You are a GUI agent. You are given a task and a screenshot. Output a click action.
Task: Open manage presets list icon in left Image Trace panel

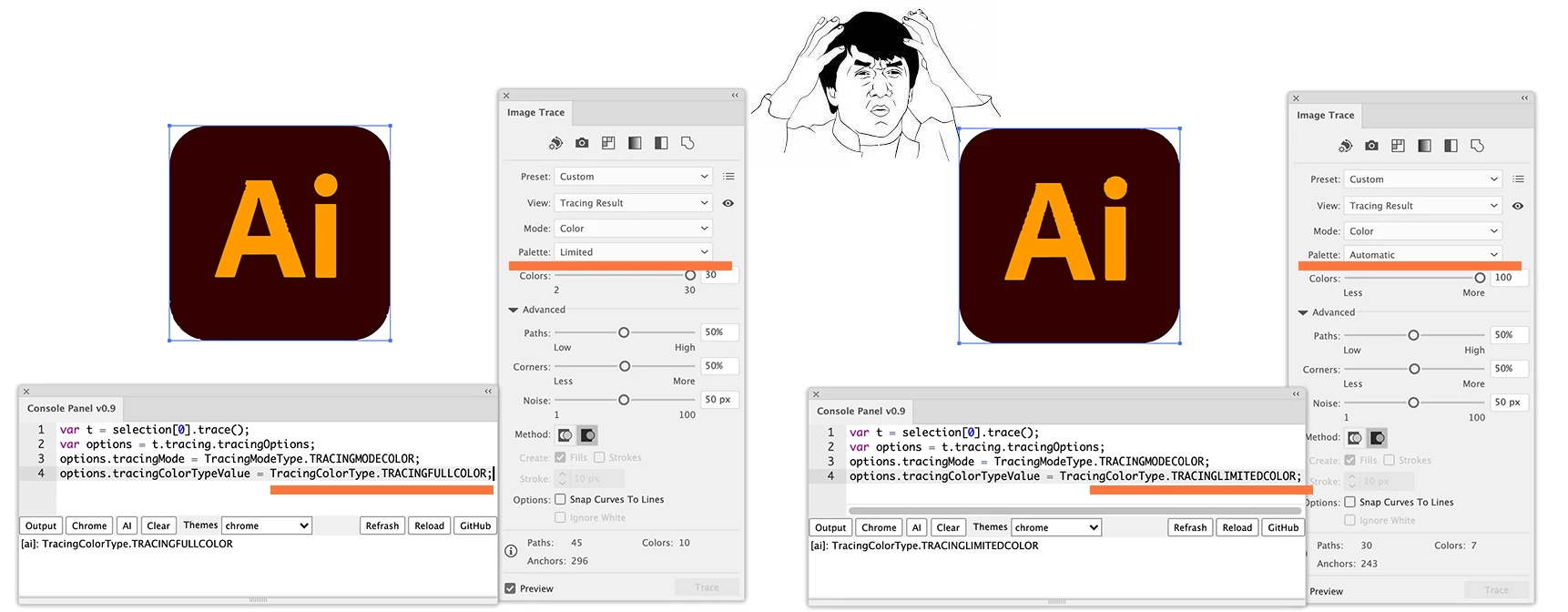click(728, 177)
